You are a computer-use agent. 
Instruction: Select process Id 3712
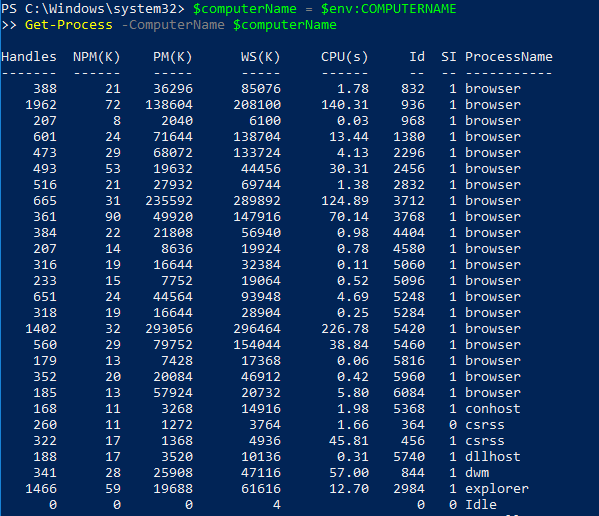[x=409, y=201]
